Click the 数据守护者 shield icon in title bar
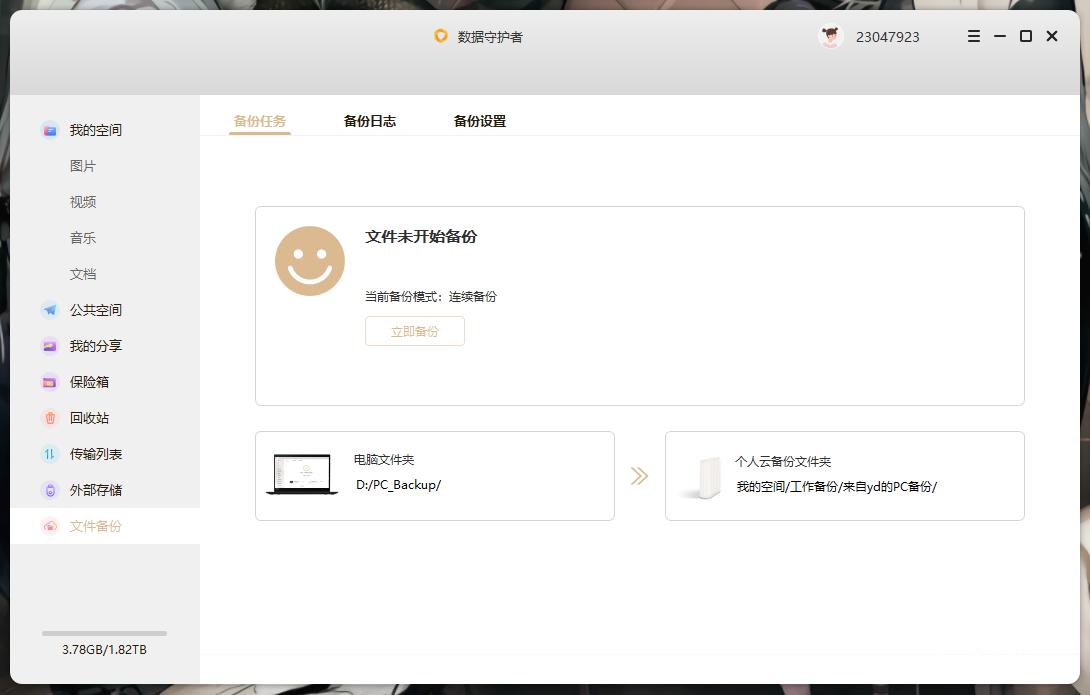The width and height of the screenshot is (1090, 695). (x=440, y=36)
